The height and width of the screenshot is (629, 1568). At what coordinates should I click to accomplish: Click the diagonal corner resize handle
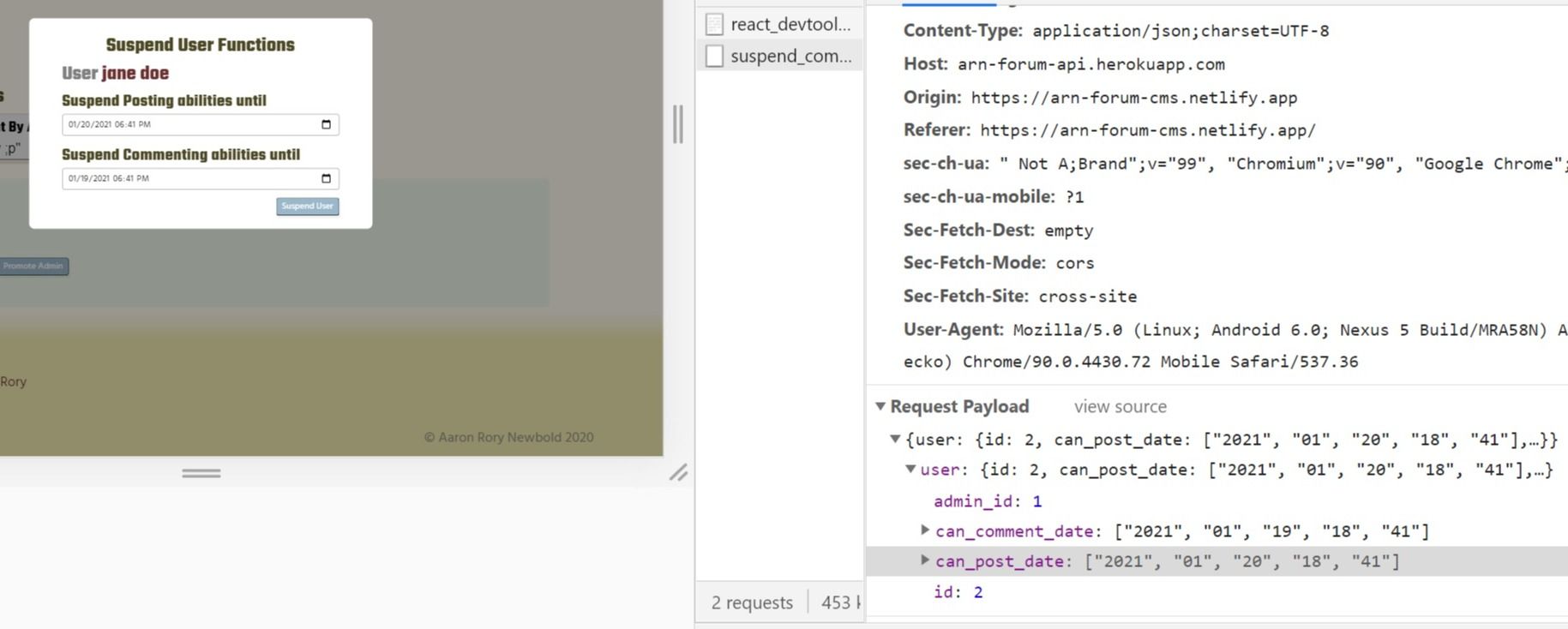tap(678, 473)
